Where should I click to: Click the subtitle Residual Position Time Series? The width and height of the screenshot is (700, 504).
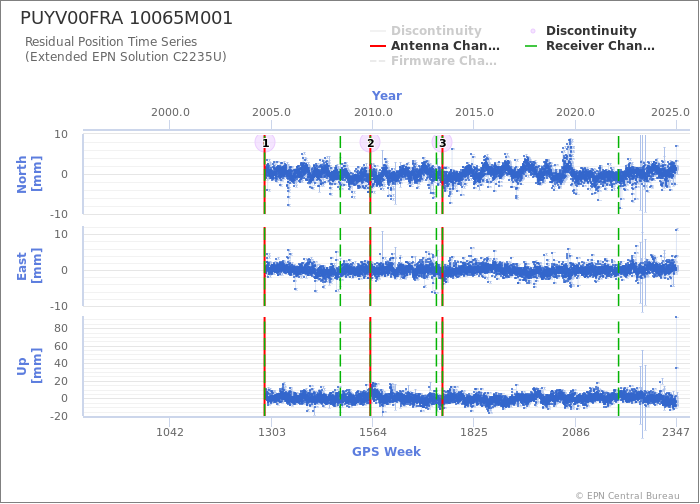(x=111, y=42)
